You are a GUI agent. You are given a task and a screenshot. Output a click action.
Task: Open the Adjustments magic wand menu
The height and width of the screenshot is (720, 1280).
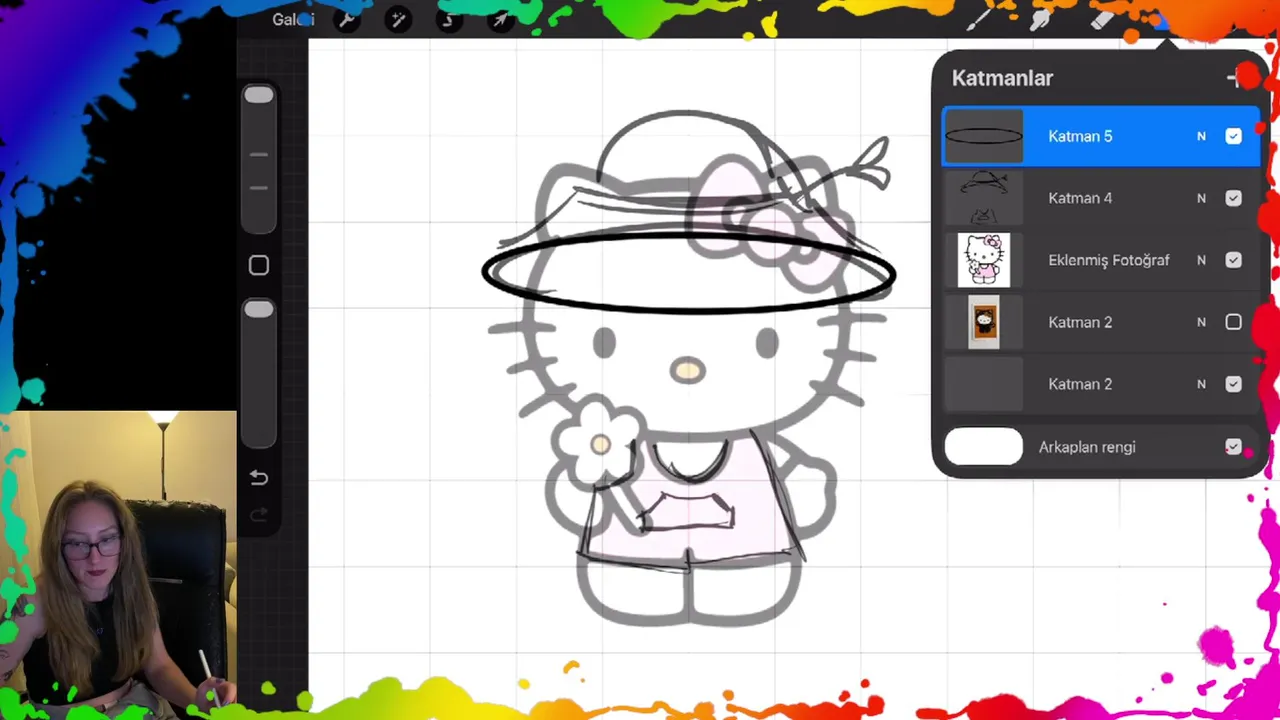(x=398, y=19)
